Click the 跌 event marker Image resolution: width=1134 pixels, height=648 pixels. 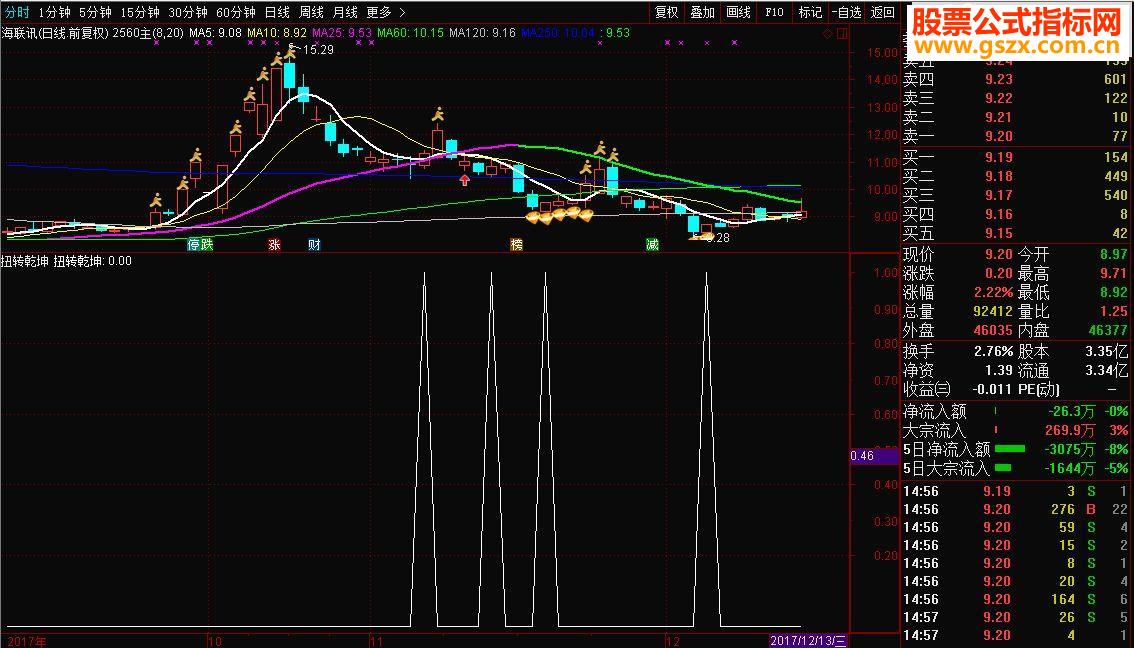tap(207, 244)
